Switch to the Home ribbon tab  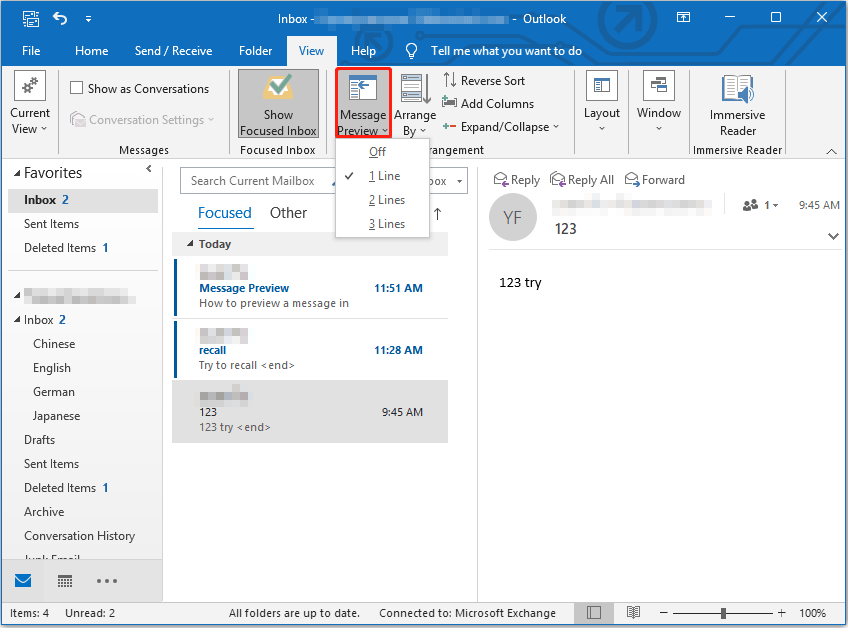(91, 51)
